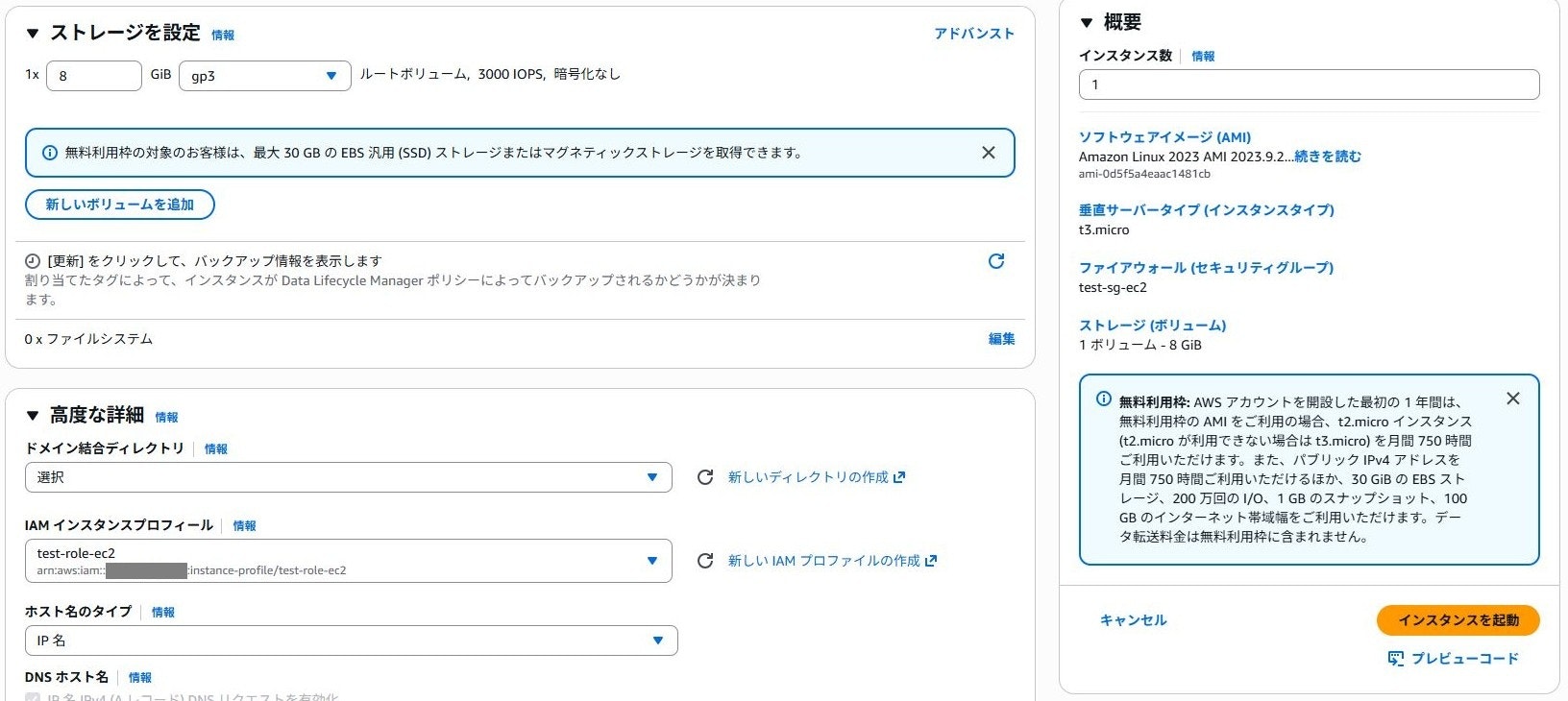Open the 情報 link for DNS ホスト名
The width and height of the screenshot is (1568, 701).
(140, 677)
